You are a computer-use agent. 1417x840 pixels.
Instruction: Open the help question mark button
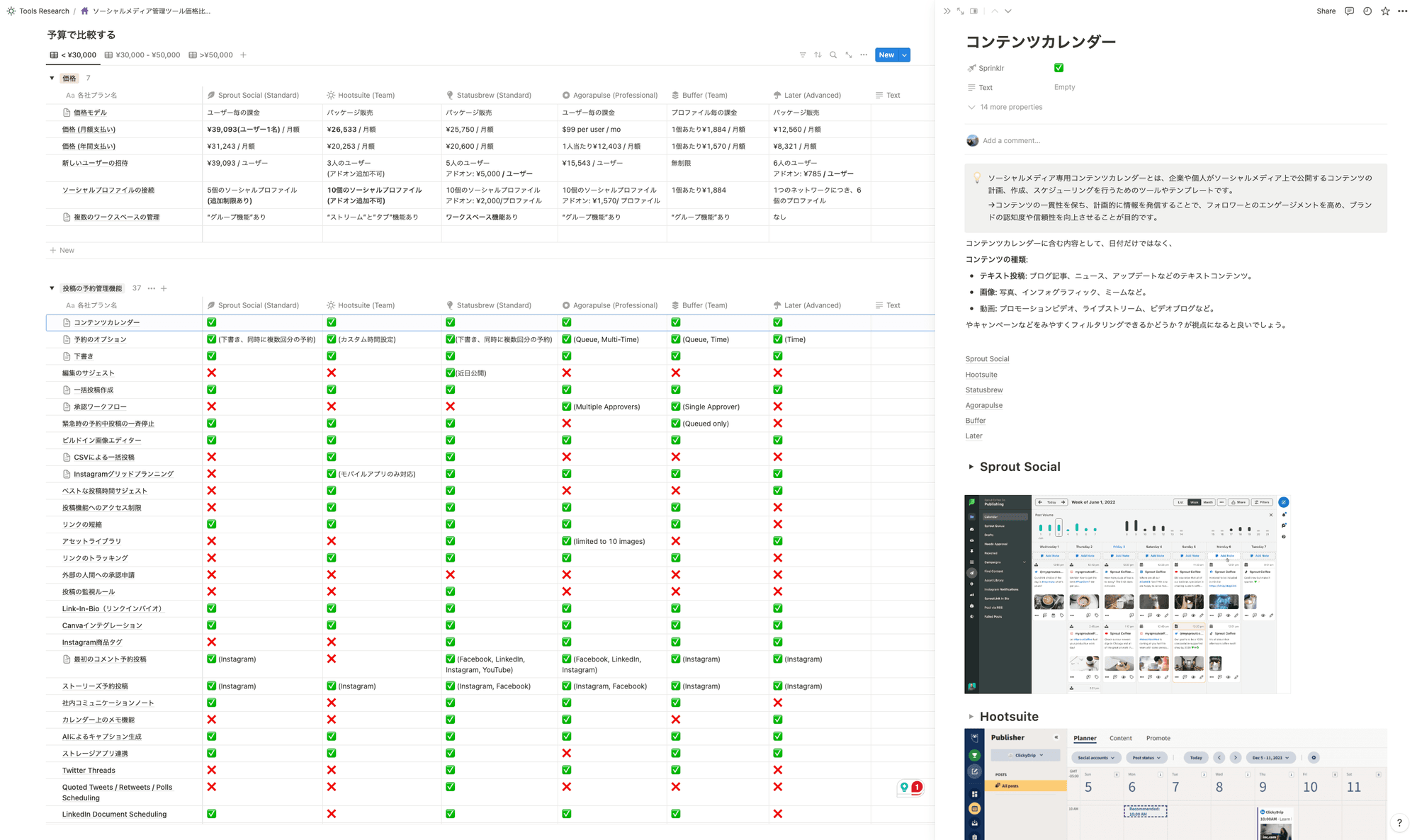coord(1399,822)
